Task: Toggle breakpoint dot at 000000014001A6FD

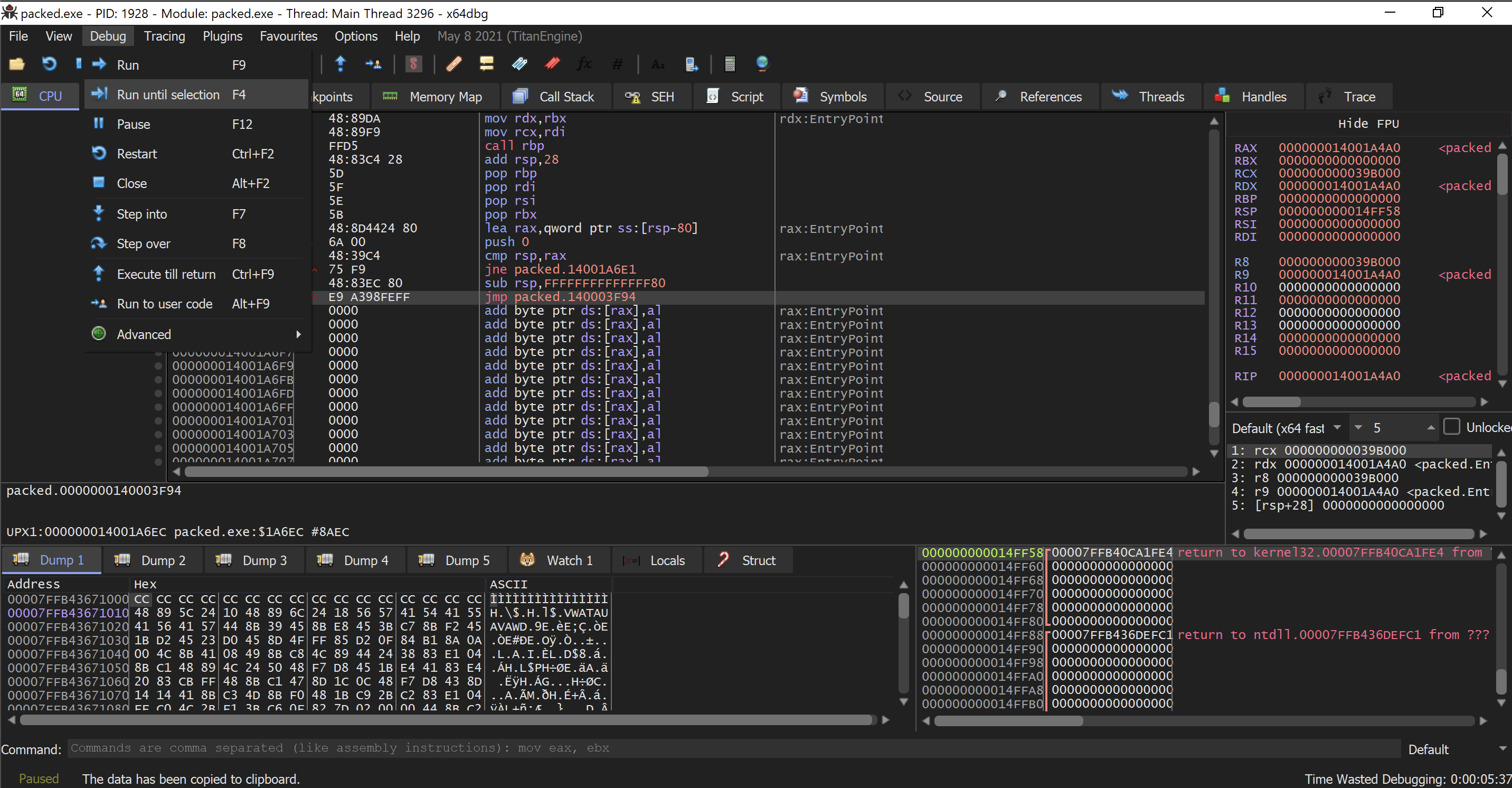Action: pyautogui.click(x=158, y=393)
